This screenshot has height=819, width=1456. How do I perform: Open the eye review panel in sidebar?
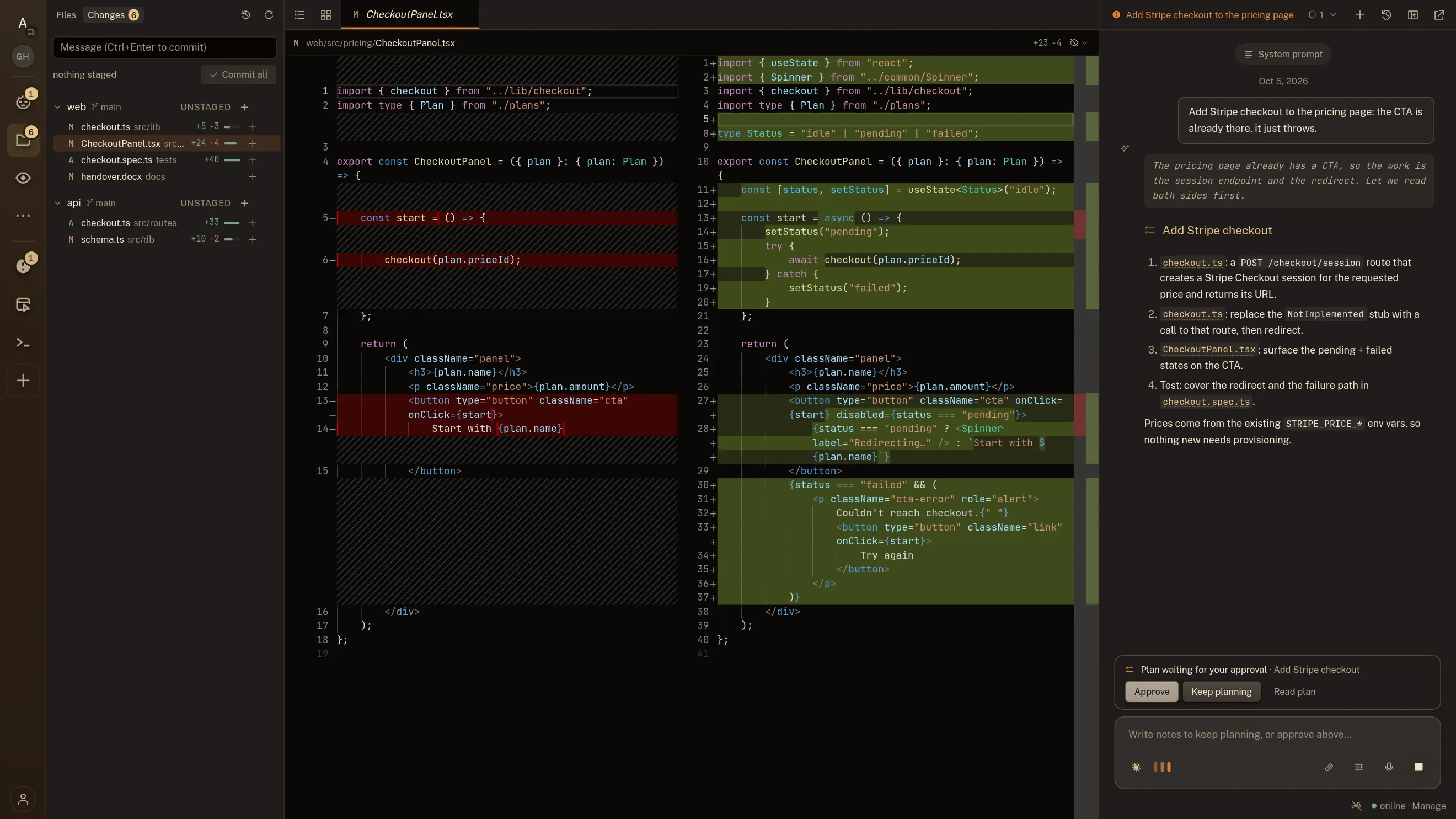click(23, 178)
